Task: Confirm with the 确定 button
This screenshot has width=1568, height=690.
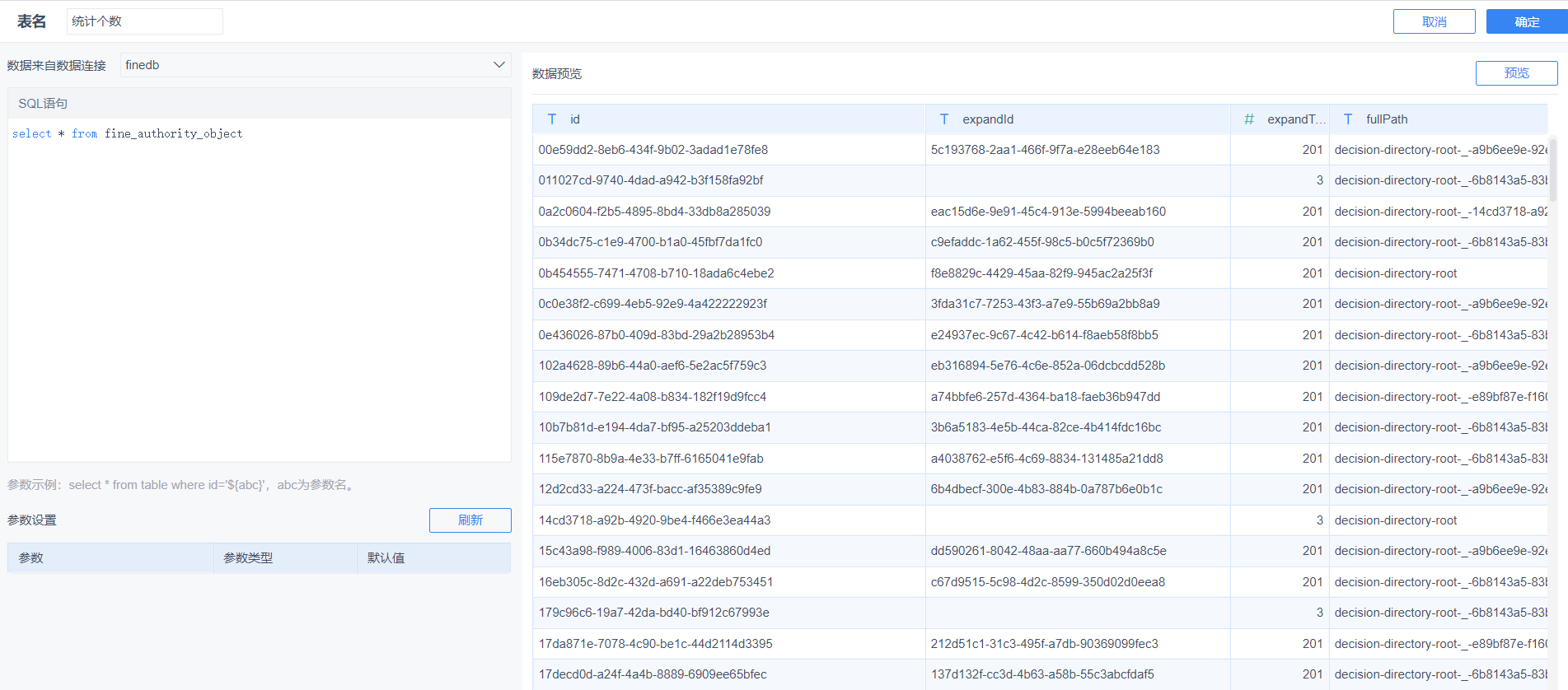Action: pos(1526,22)
